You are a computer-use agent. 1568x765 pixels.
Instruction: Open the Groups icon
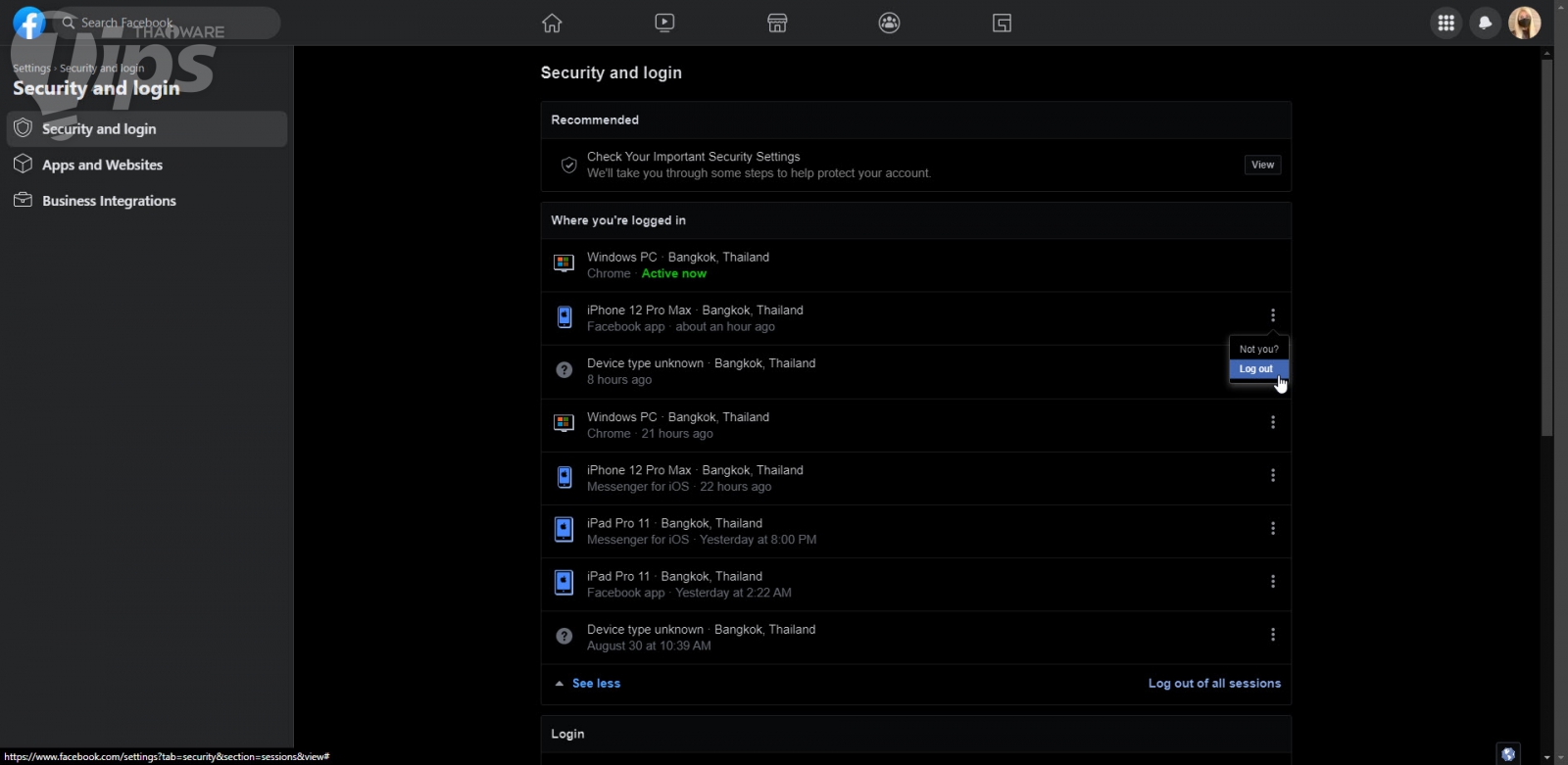coord(889,23)
